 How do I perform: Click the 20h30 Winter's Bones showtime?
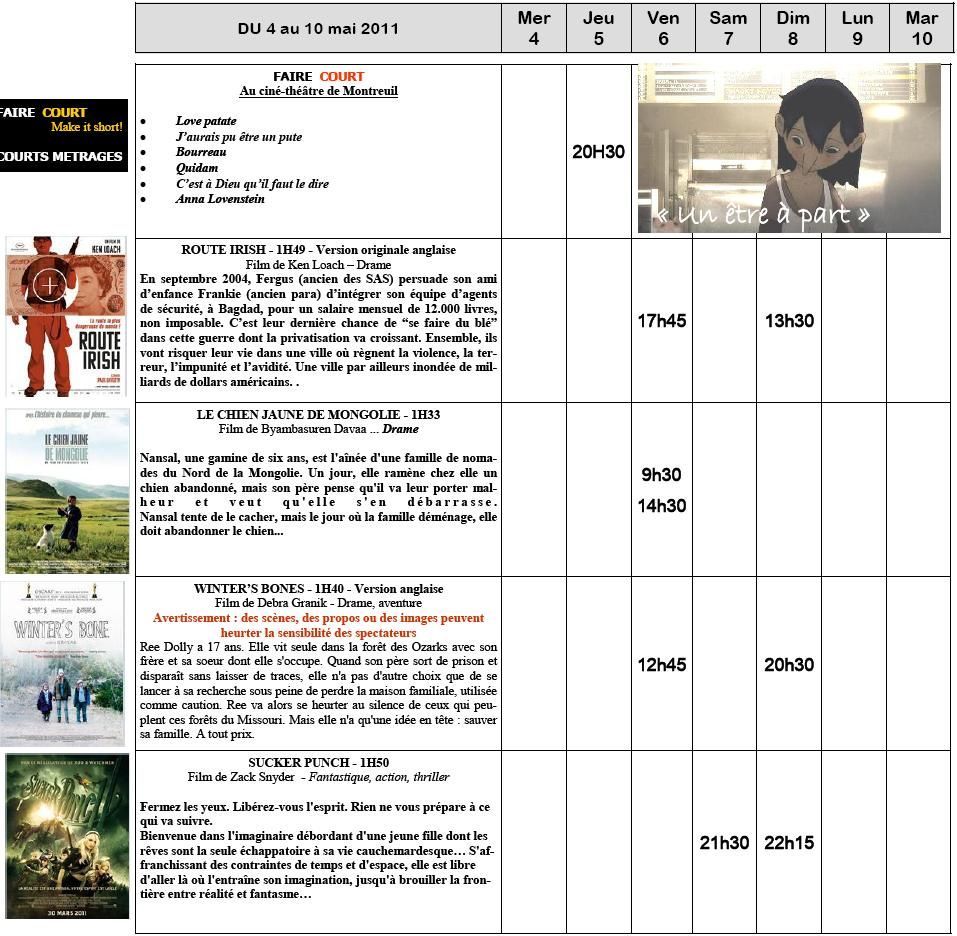pyautogui.click(x=789, y=664)
